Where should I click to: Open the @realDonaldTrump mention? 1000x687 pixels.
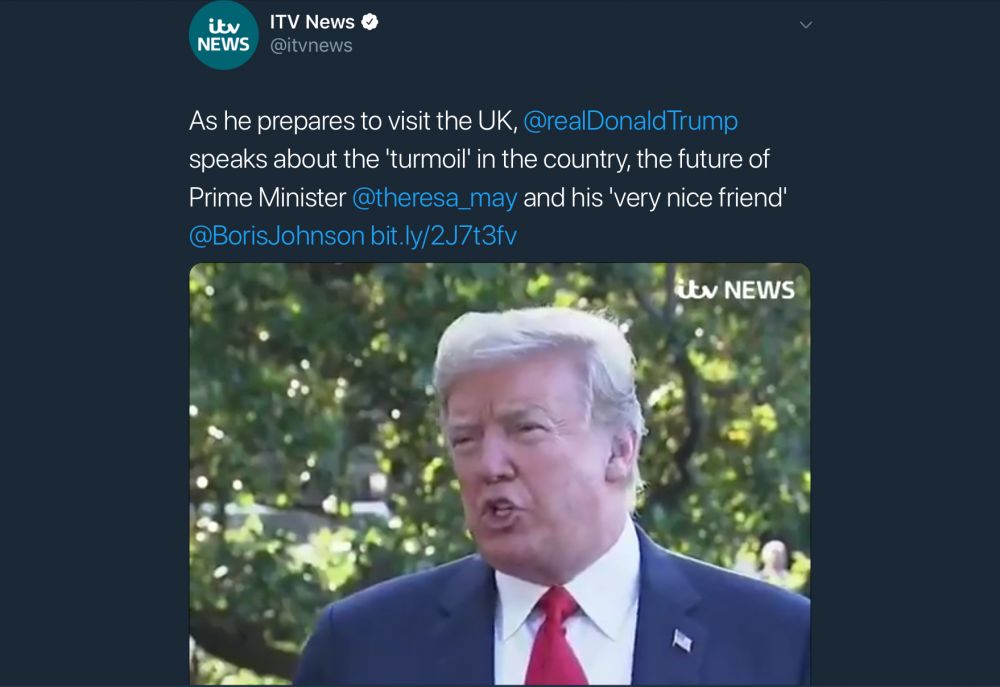tap(631, 121)
